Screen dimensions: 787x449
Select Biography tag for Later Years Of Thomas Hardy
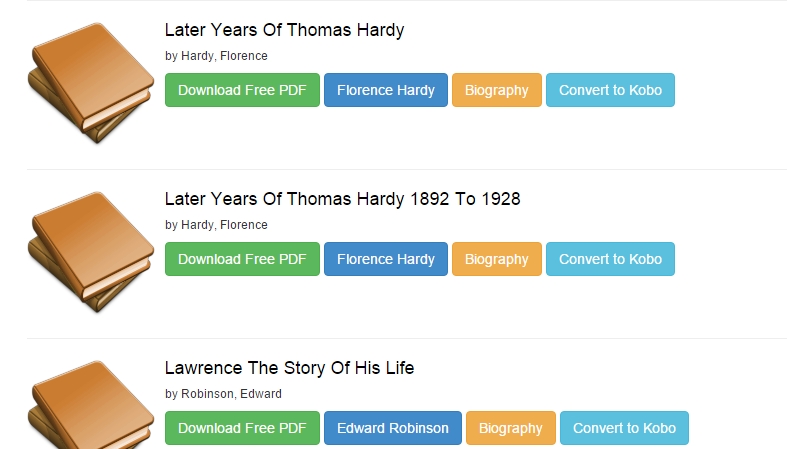click(497, 90)
